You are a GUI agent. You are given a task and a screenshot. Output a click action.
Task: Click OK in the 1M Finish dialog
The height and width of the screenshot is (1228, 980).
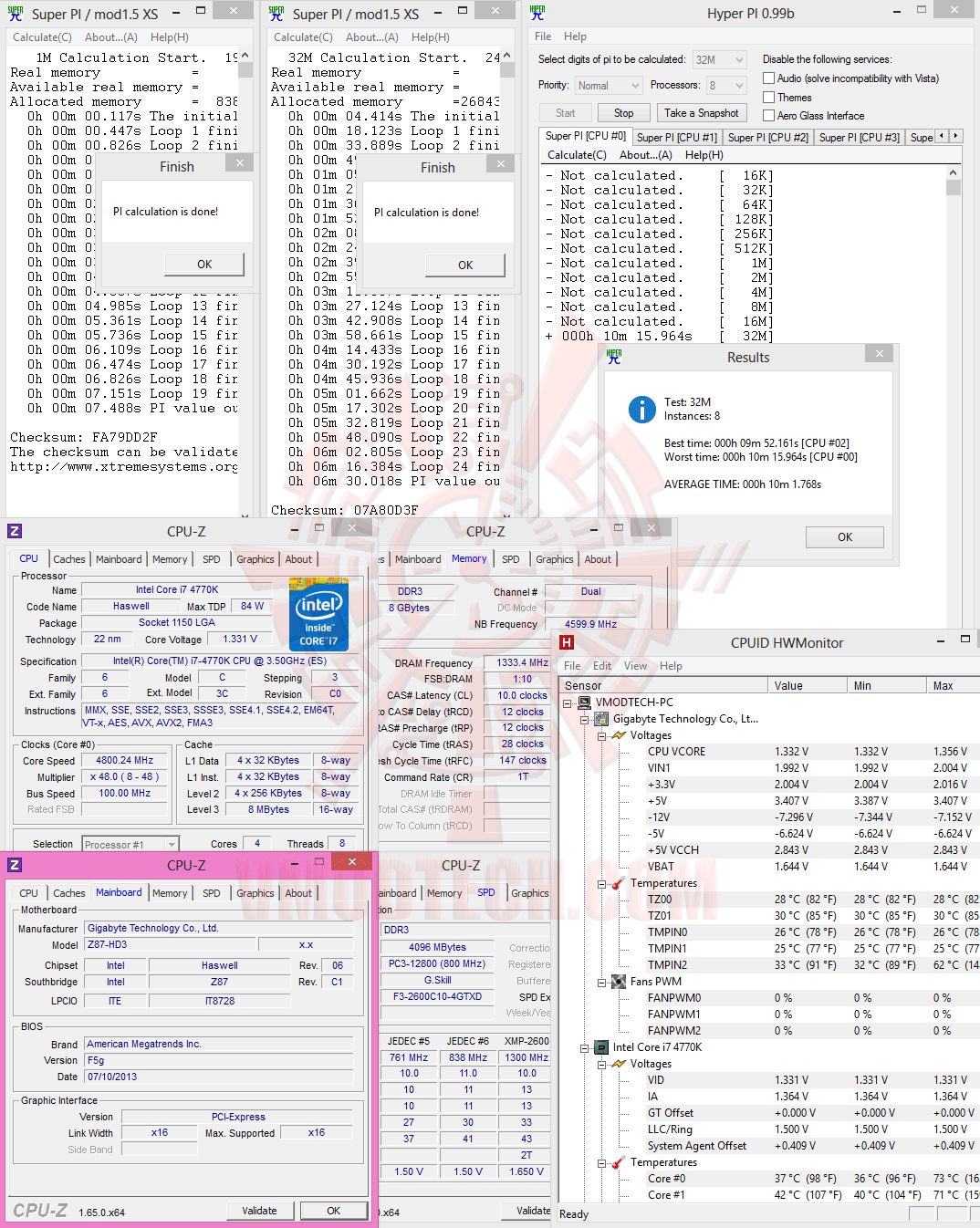pyautogui.click(x=204, y=265)
